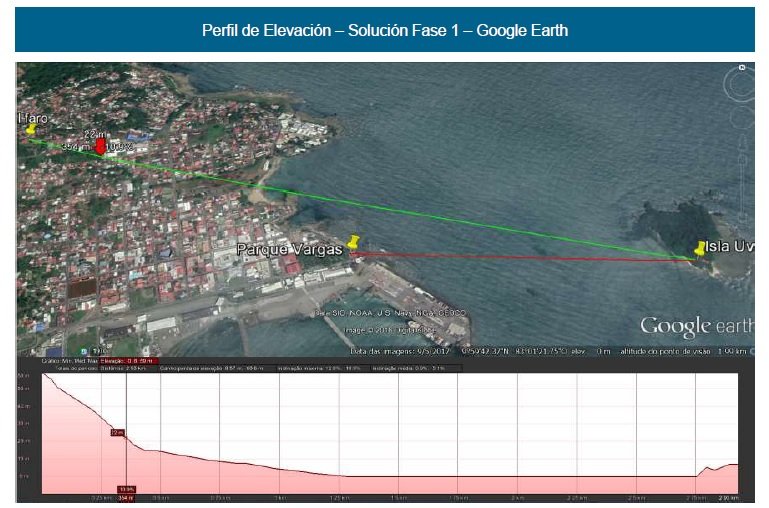Click the Isla Uvita yellow placemark pin
This screenshot has width=769, height=508.
(701, 249)
